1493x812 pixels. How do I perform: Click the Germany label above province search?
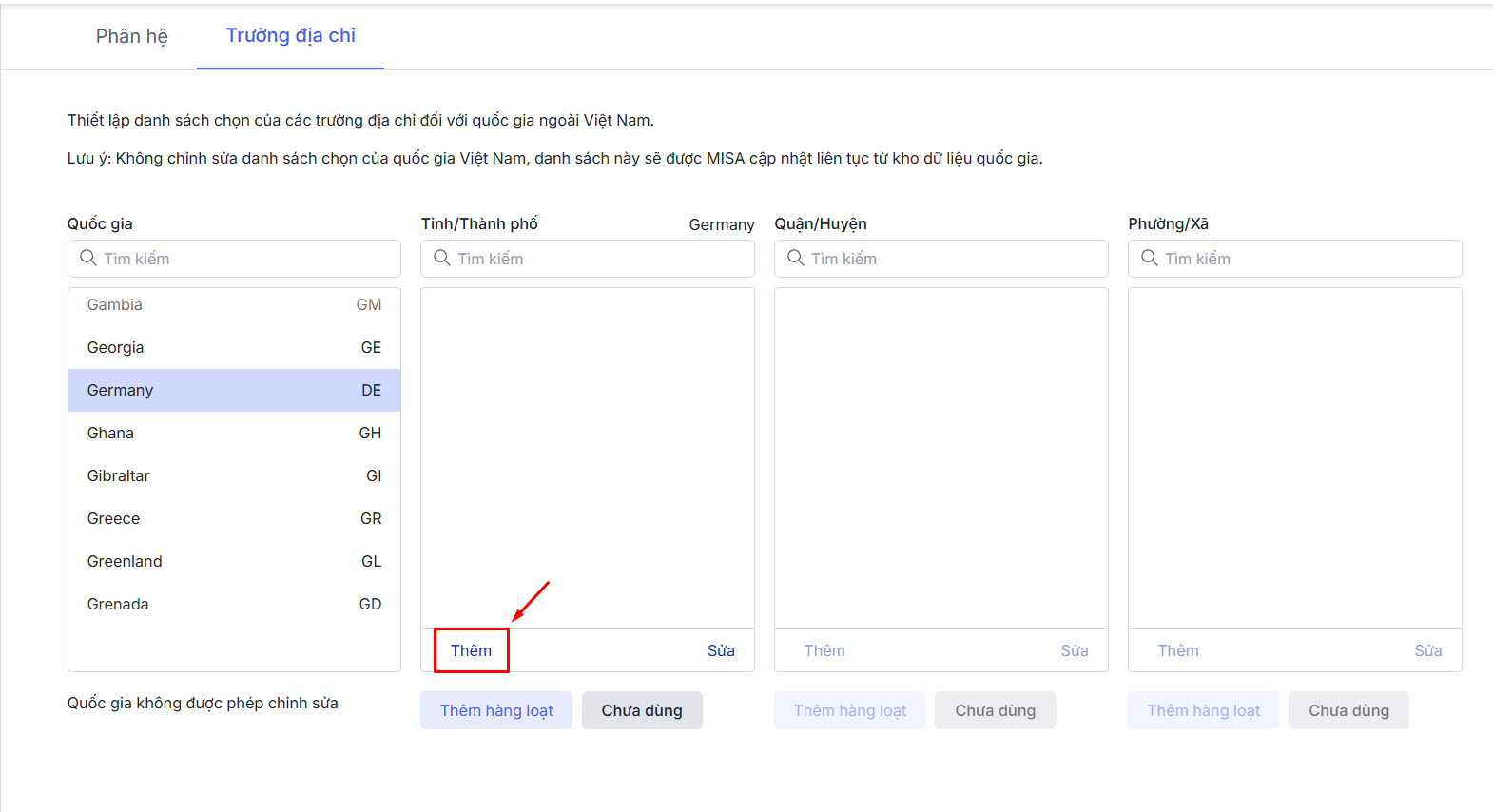click(722, 225)
